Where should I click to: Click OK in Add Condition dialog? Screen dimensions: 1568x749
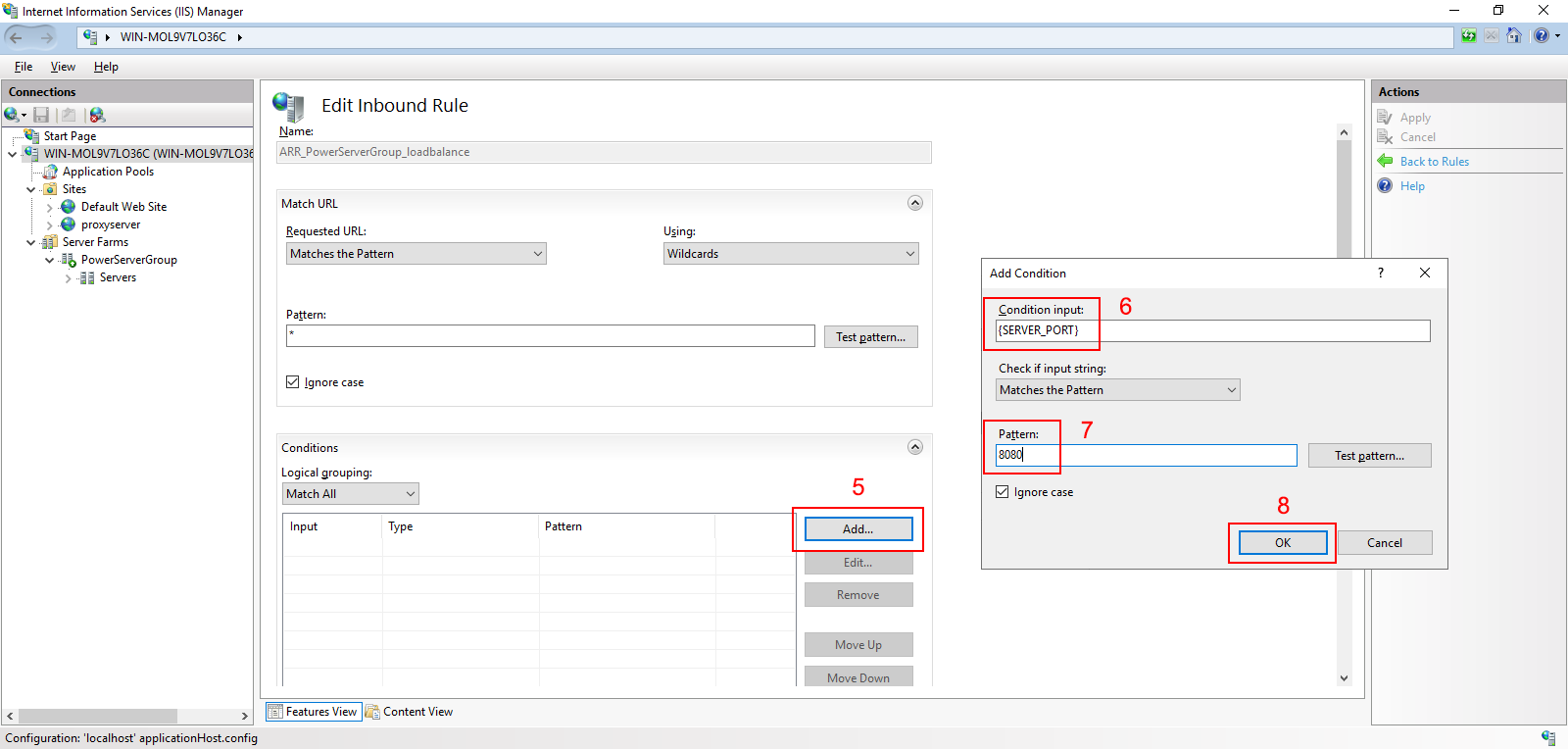(x=1282, y=543)
